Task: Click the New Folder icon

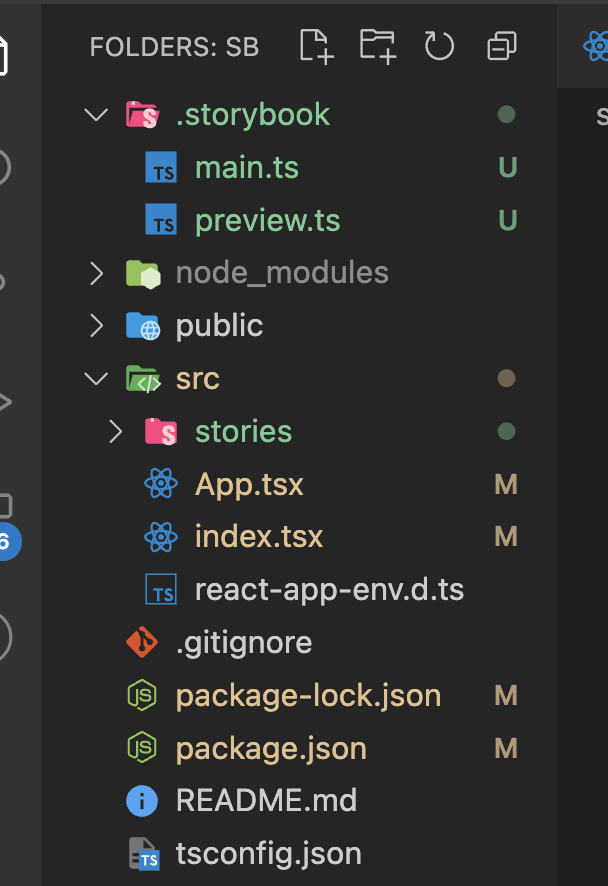Action: (x=378, y=46)
